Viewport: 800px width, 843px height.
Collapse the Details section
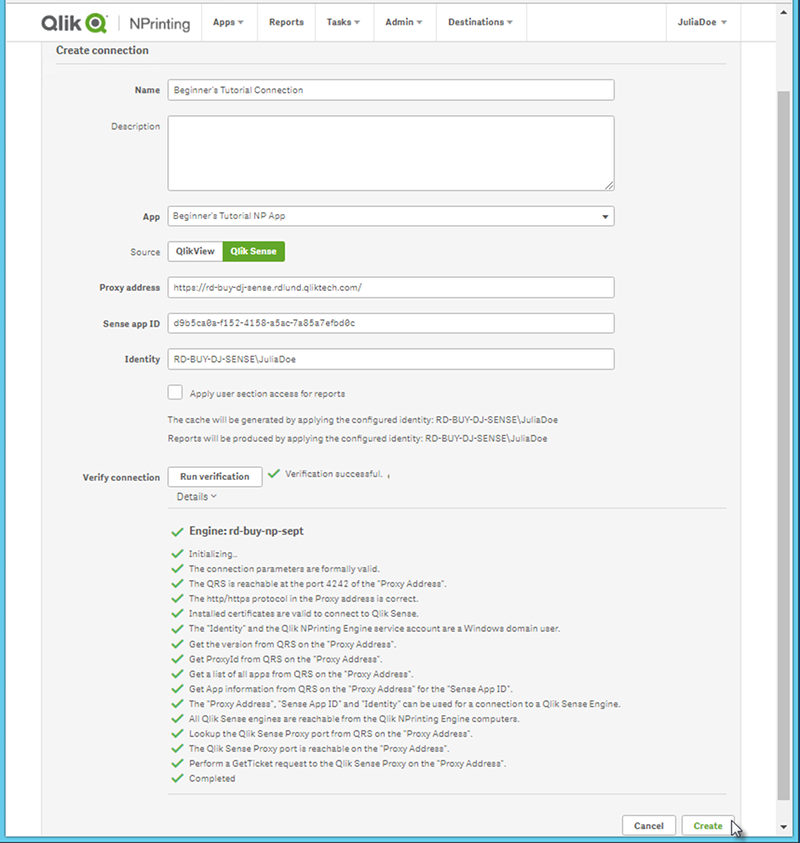point(196,496)
